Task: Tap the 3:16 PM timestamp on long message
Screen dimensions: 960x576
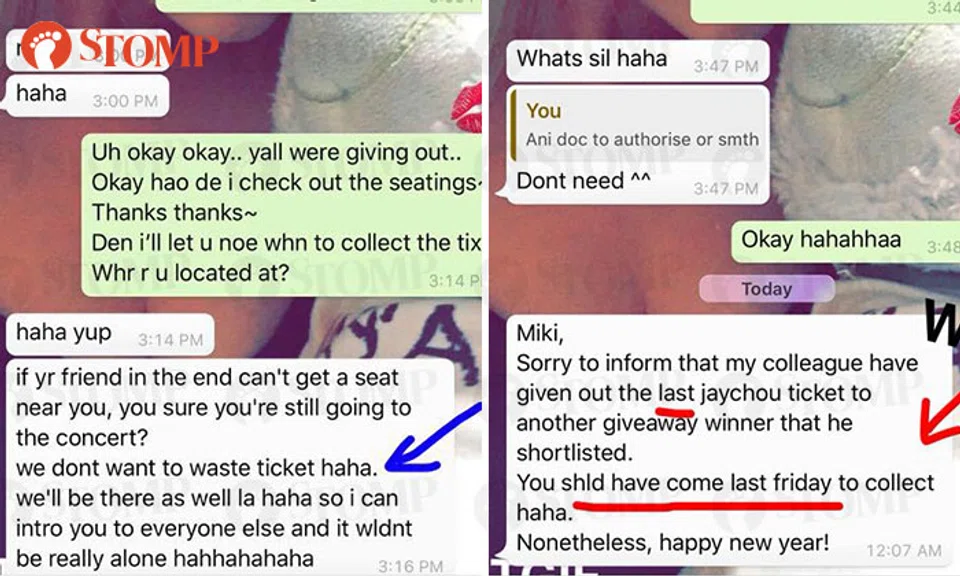Action: click(410, 566)
